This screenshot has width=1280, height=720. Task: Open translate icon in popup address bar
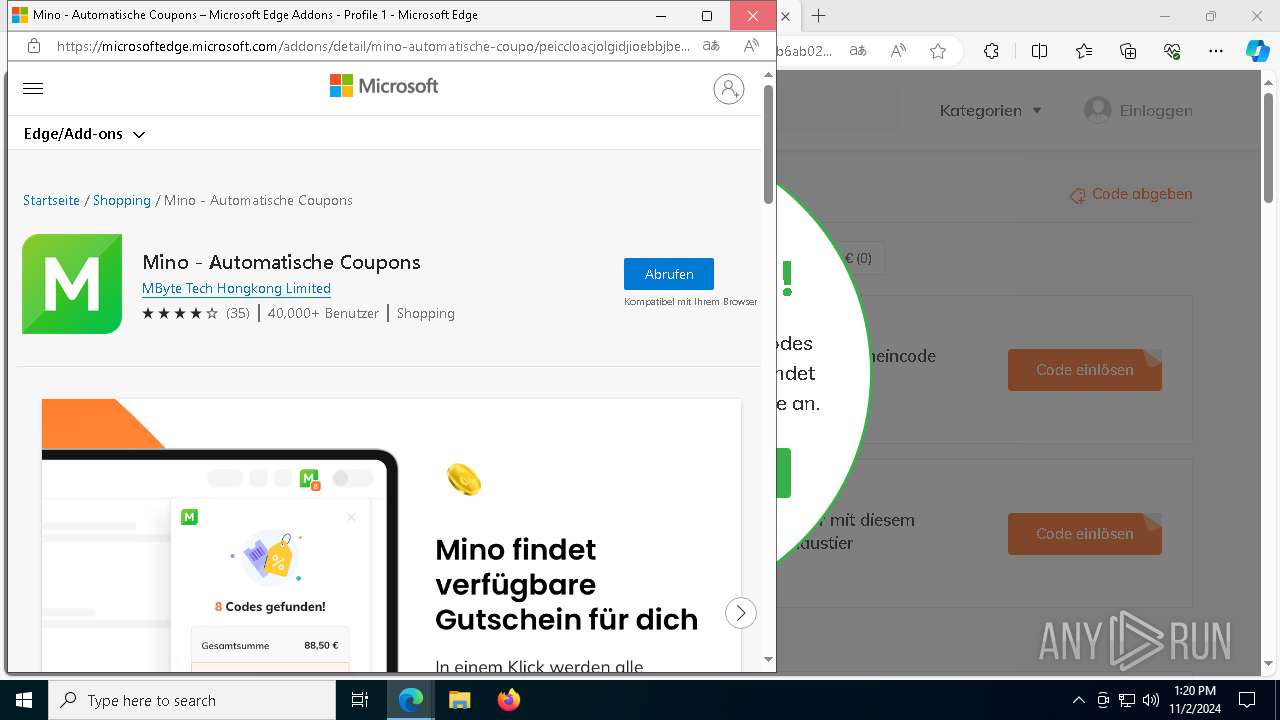pos(711,46)
